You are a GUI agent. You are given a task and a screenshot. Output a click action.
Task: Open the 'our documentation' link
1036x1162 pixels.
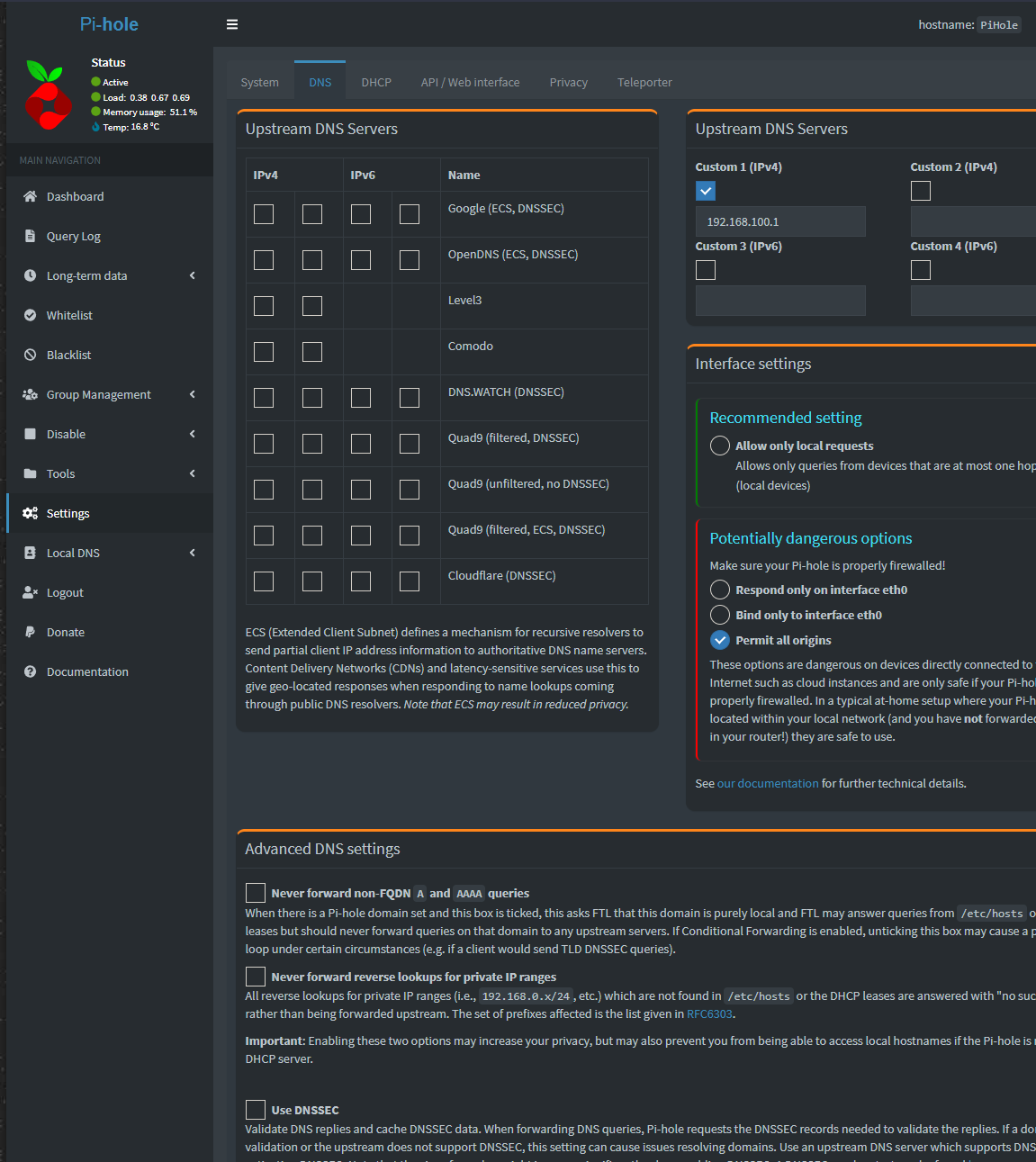pyautogui.click(x=768, y=783)
